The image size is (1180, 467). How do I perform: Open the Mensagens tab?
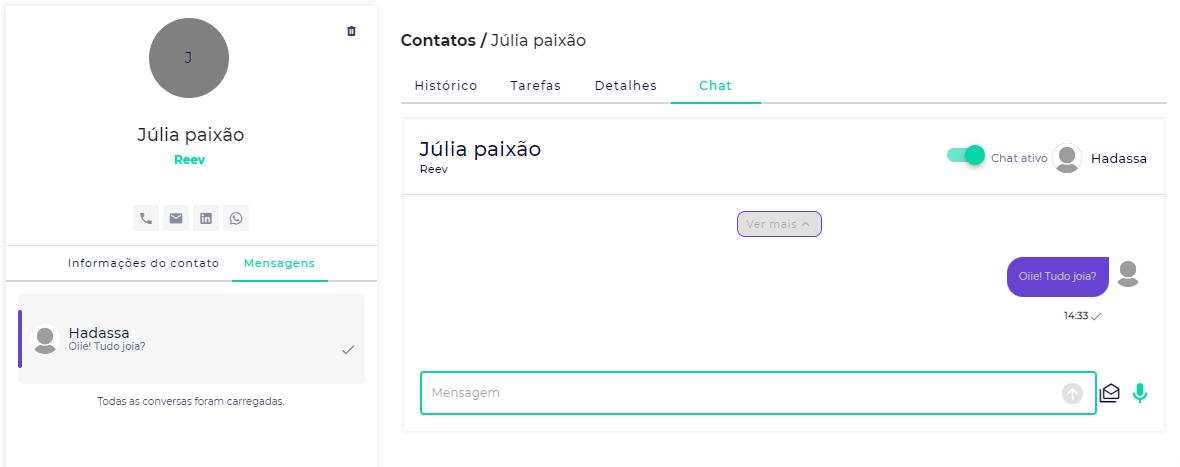click(279, 264)
